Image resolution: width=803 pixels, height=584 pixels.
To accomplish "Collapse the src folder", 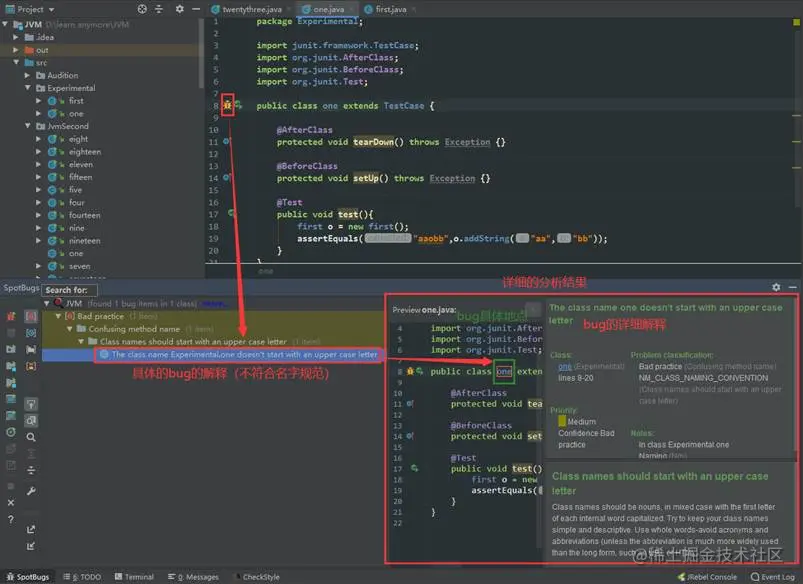I will click(x=16, y=62).
